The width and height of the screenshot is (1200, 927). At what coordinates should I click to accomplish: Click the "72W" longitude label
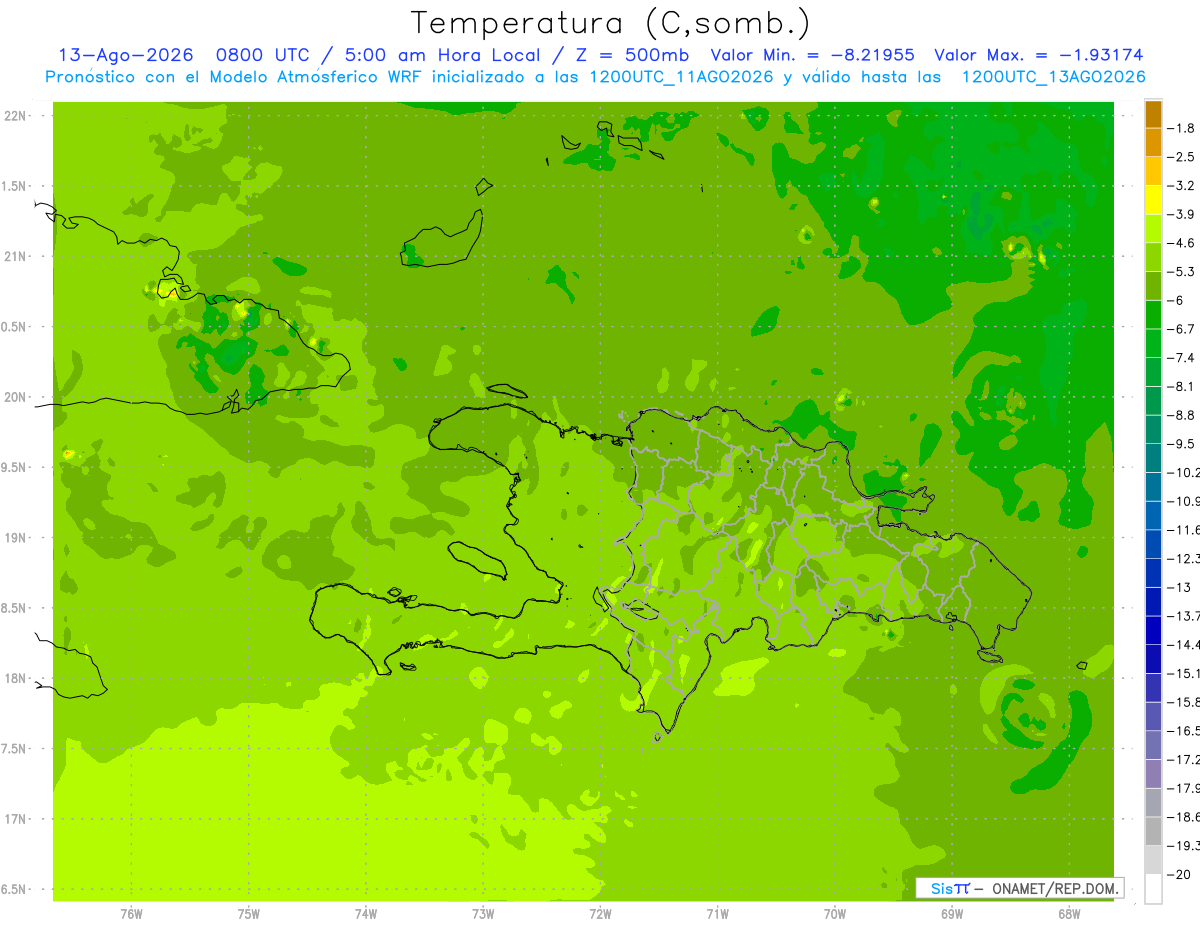(x=600, y=914)
